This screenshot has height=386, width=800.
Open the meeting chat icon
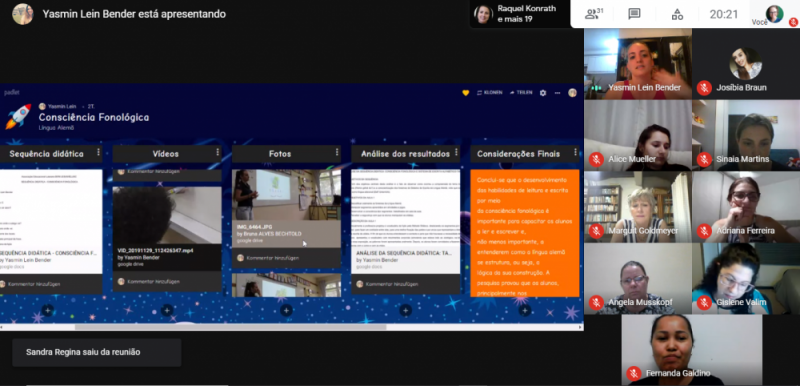coord(634,14)
